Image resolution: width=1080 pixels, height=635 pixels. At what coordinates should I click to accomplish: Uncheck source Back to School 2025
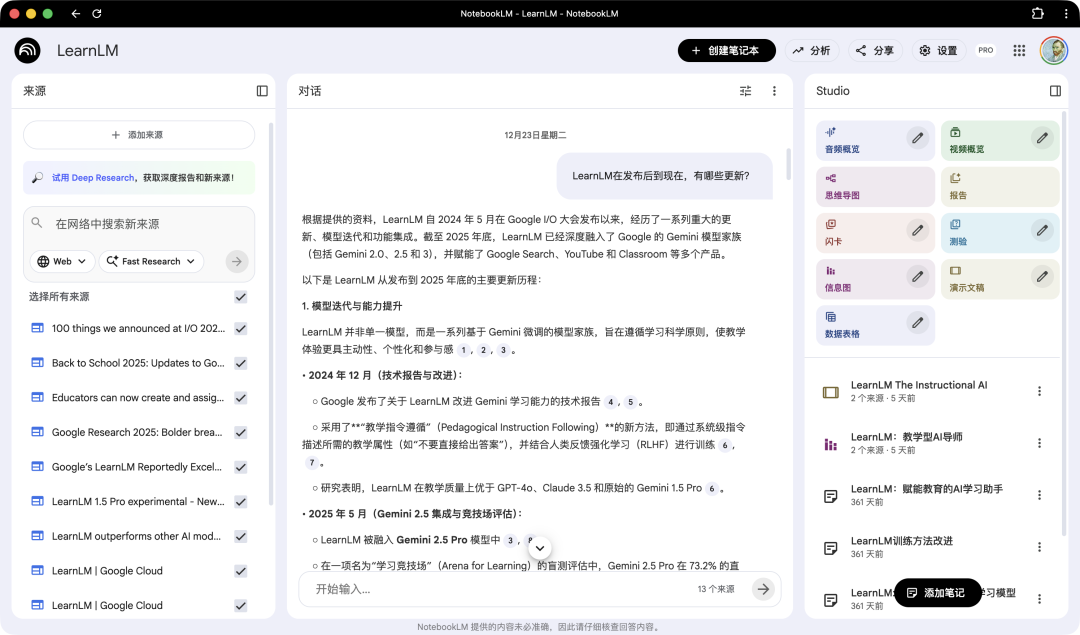click(240, 363)
